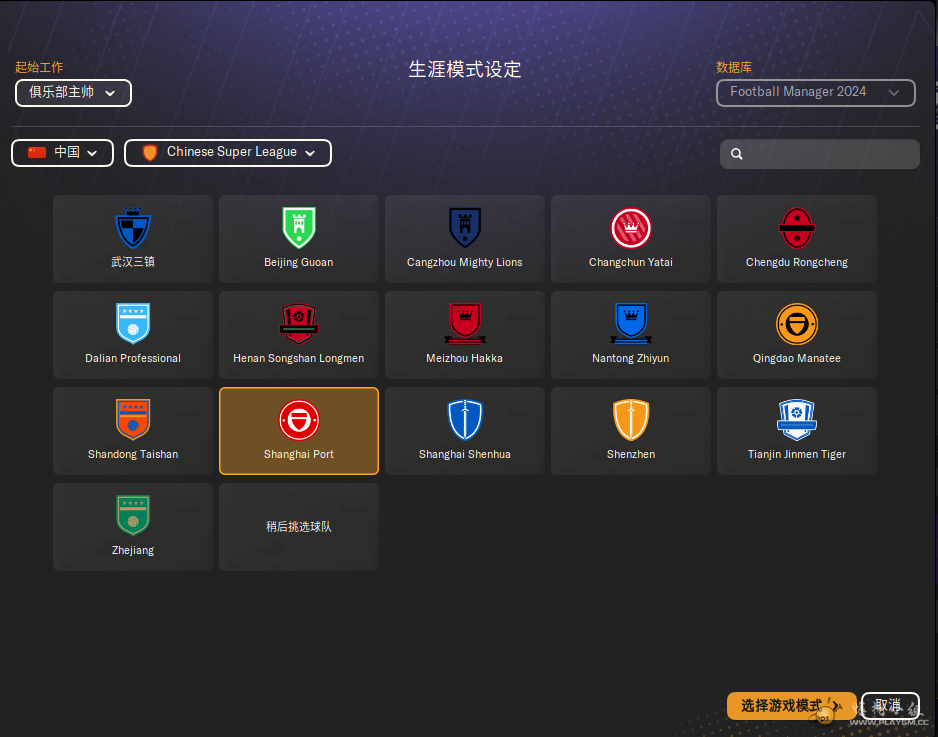Select the Shandong Taishan team name
Image resolution: width=938 pixels, height=737 pixels.
tap(133, 454)
